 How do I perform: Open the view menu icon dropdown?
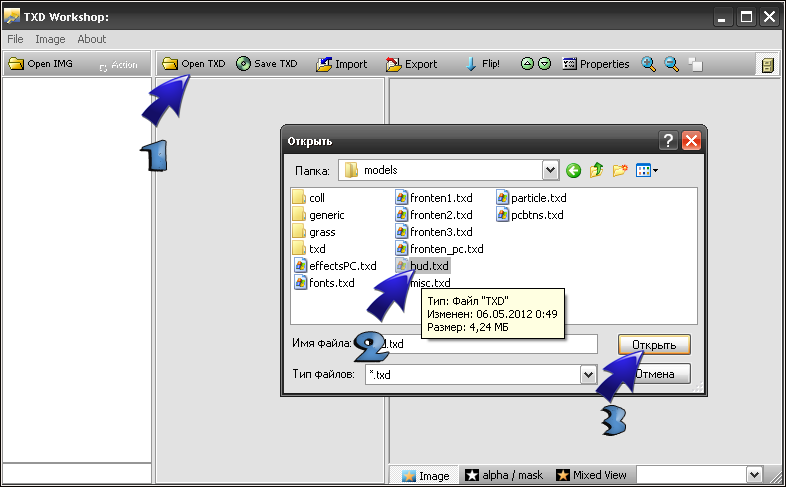[647, 170]
